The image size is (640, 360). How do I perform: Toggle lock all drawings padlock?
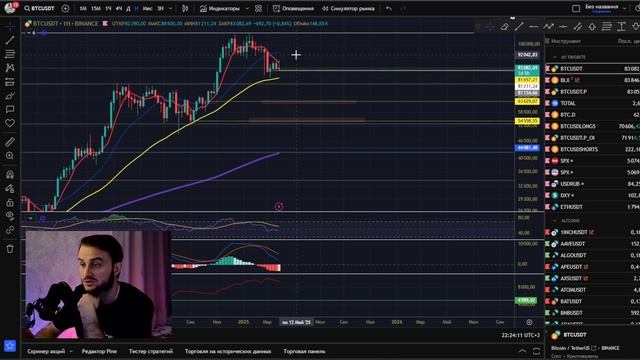[x=10, y=202]
